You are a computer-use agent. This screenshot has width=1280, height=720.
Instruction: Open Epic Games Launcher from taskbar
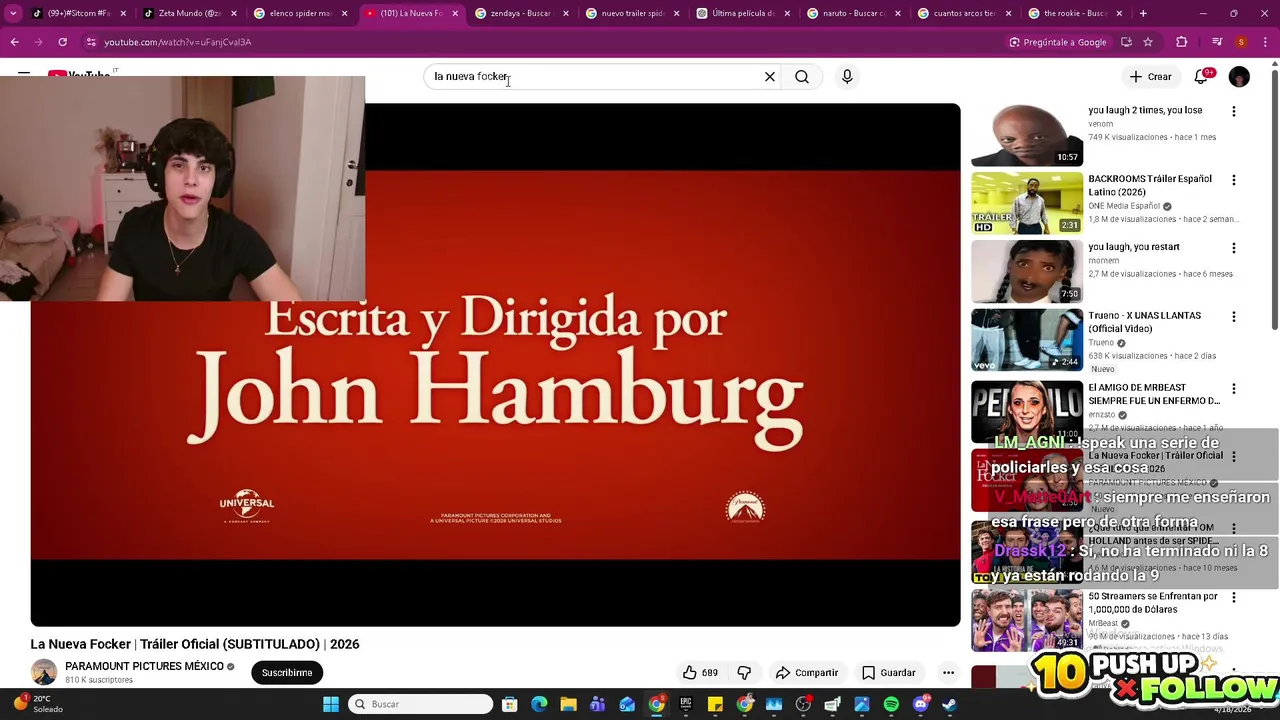click(686, 704)
